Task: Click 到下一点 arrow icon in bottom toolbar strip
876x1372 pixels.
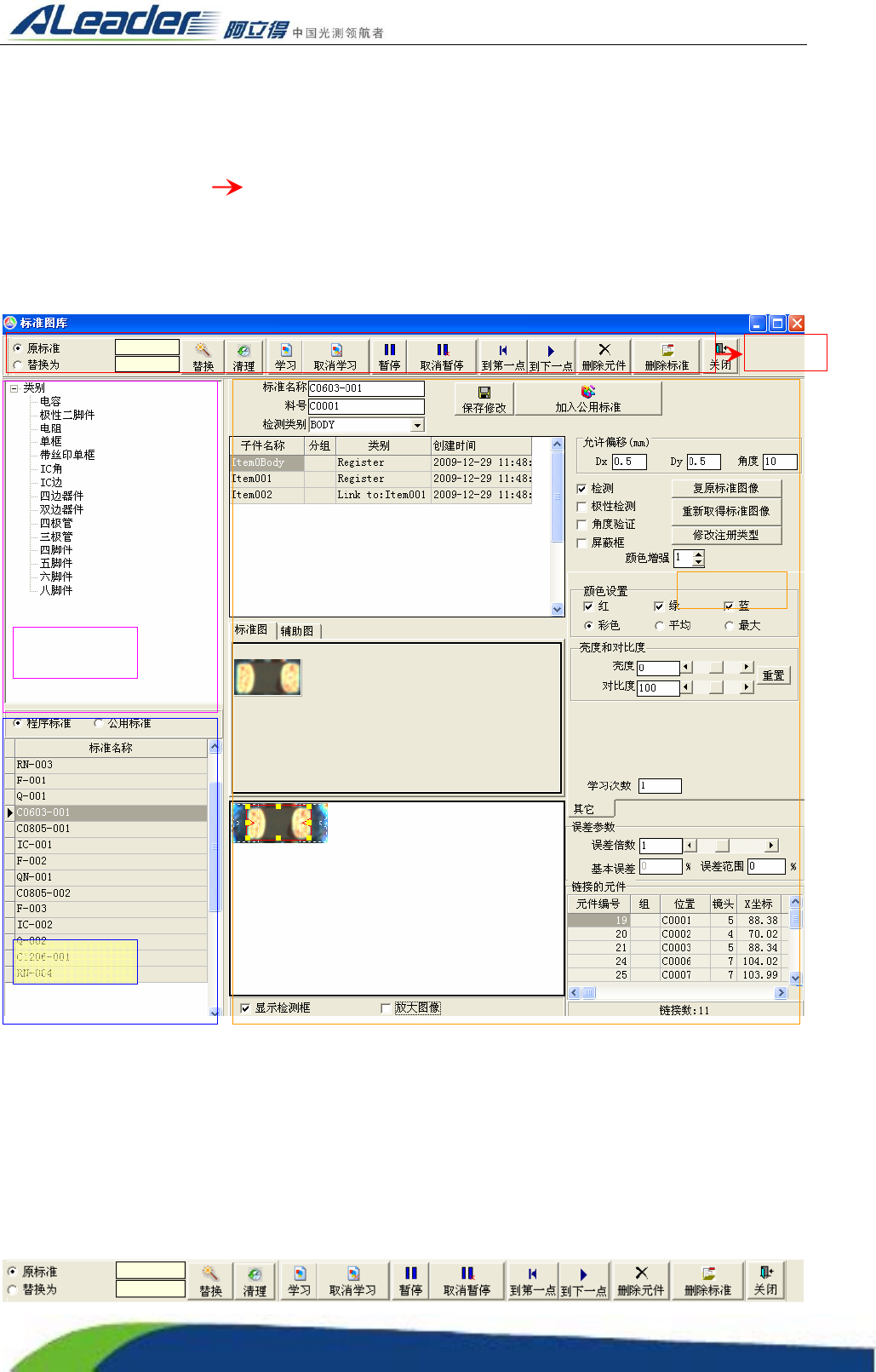Action: (583, 1281)
